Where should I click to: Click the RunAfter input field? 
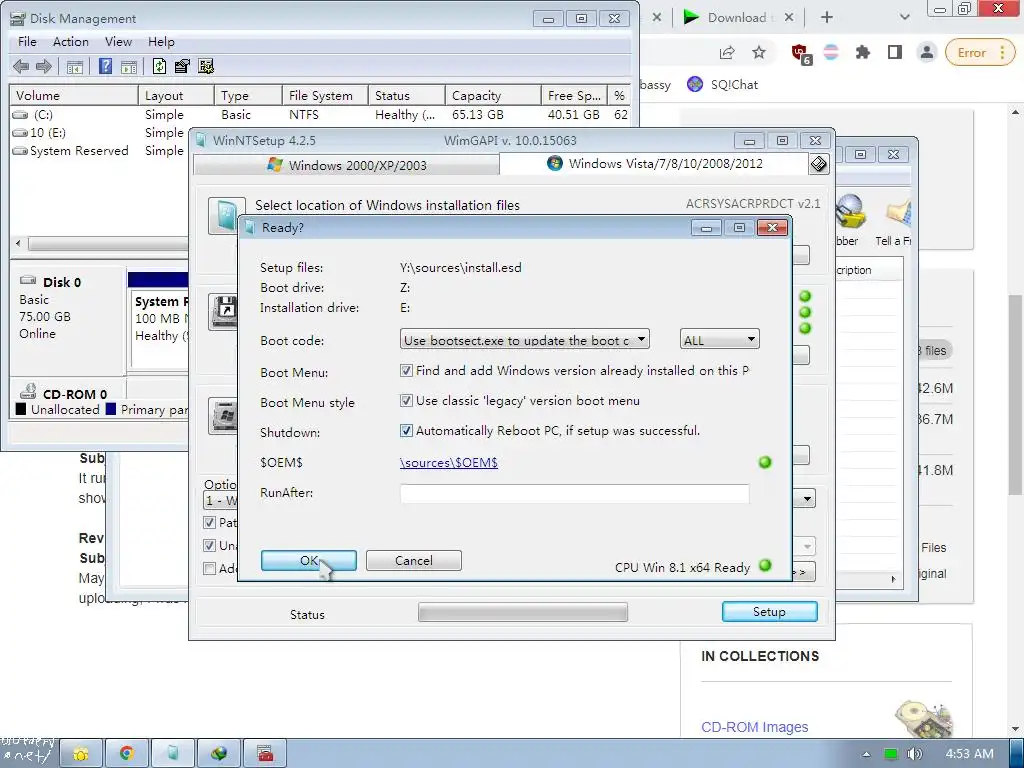click(575, 493)
